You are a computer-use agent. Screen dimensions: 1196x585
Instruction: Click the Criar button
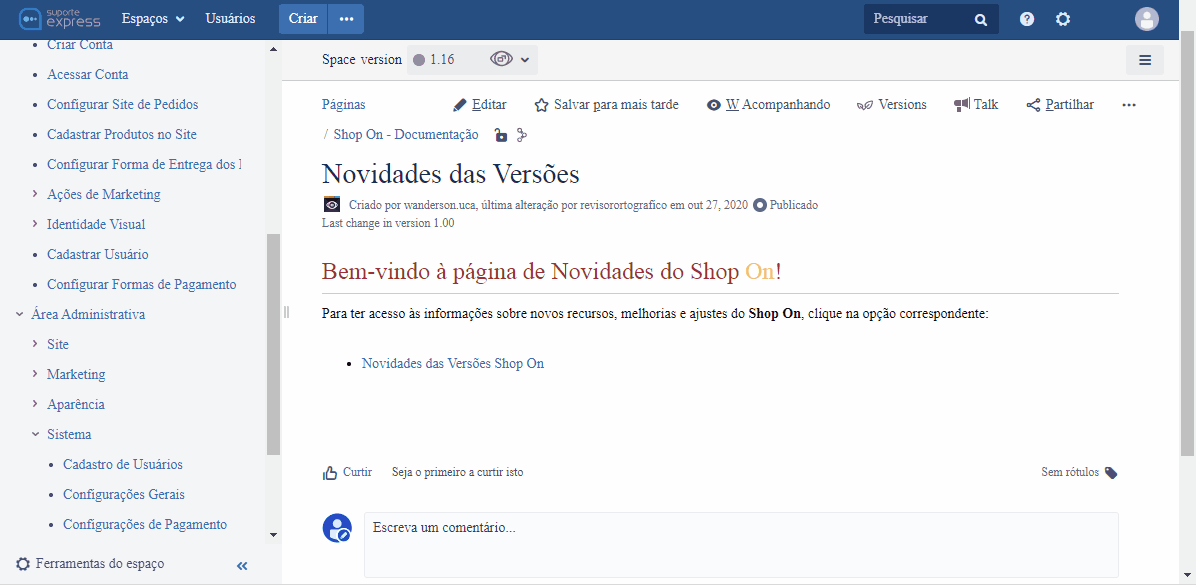pos(303,19)
